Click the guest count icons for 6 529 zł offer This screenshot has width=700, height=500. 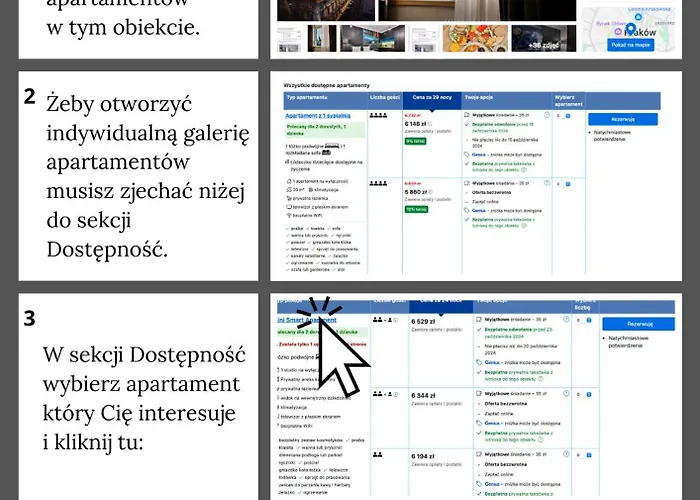click(x=384, y=320)
